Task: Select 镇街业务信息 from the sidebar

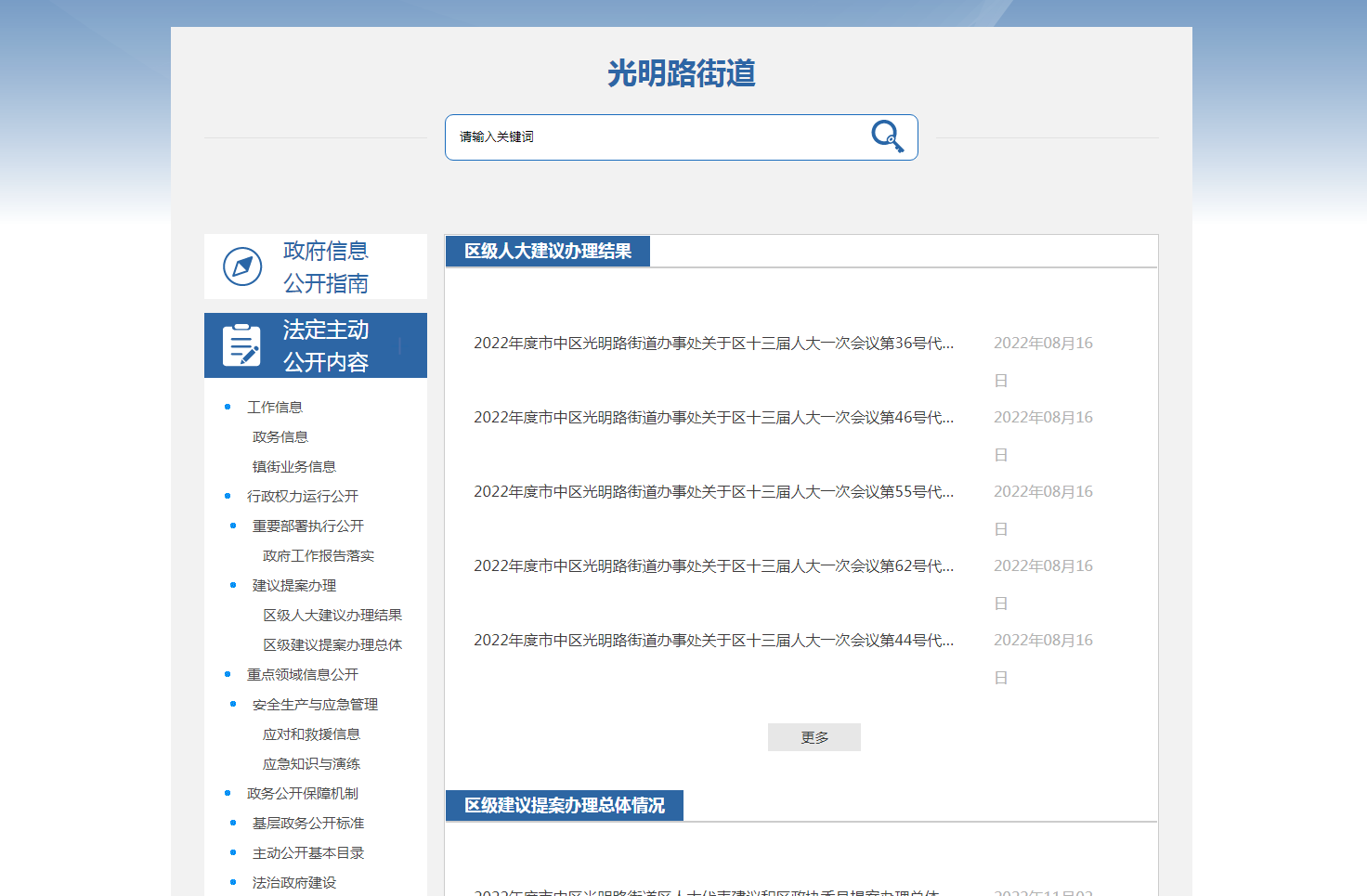Action: pos(293,467)
